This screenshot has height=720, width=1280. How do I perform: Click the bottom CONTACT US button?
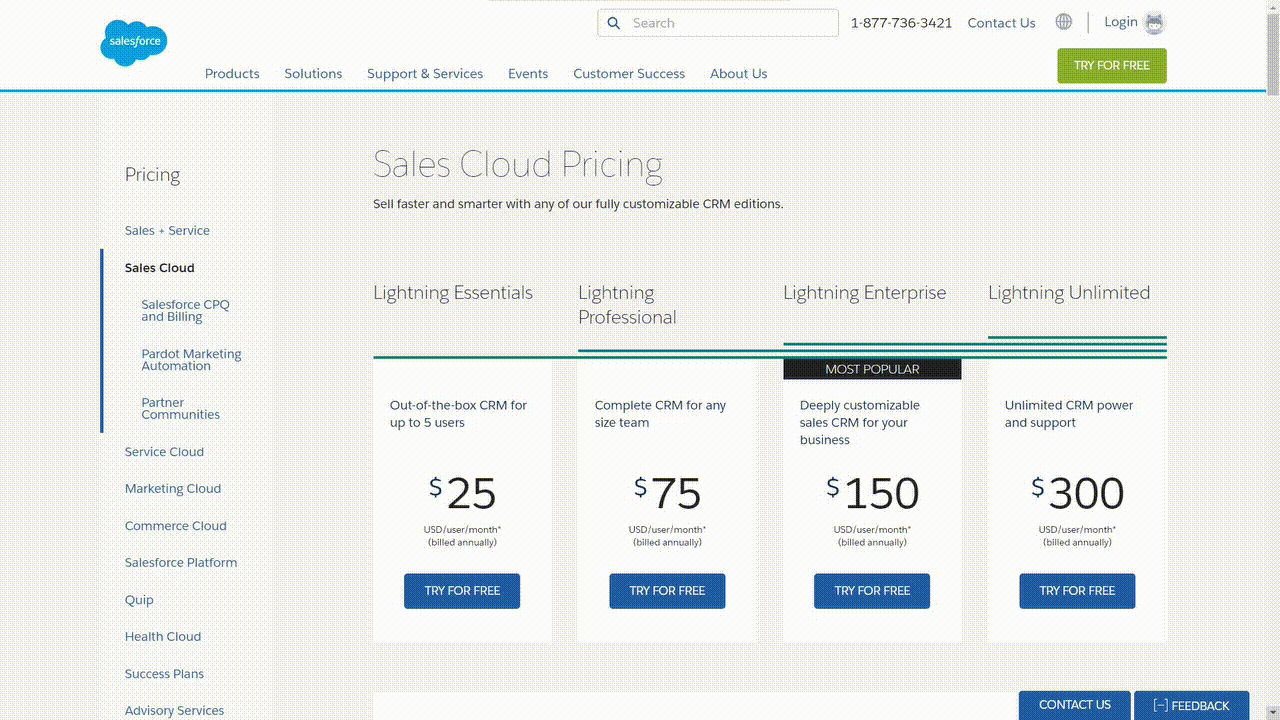tap(1075, 705)
